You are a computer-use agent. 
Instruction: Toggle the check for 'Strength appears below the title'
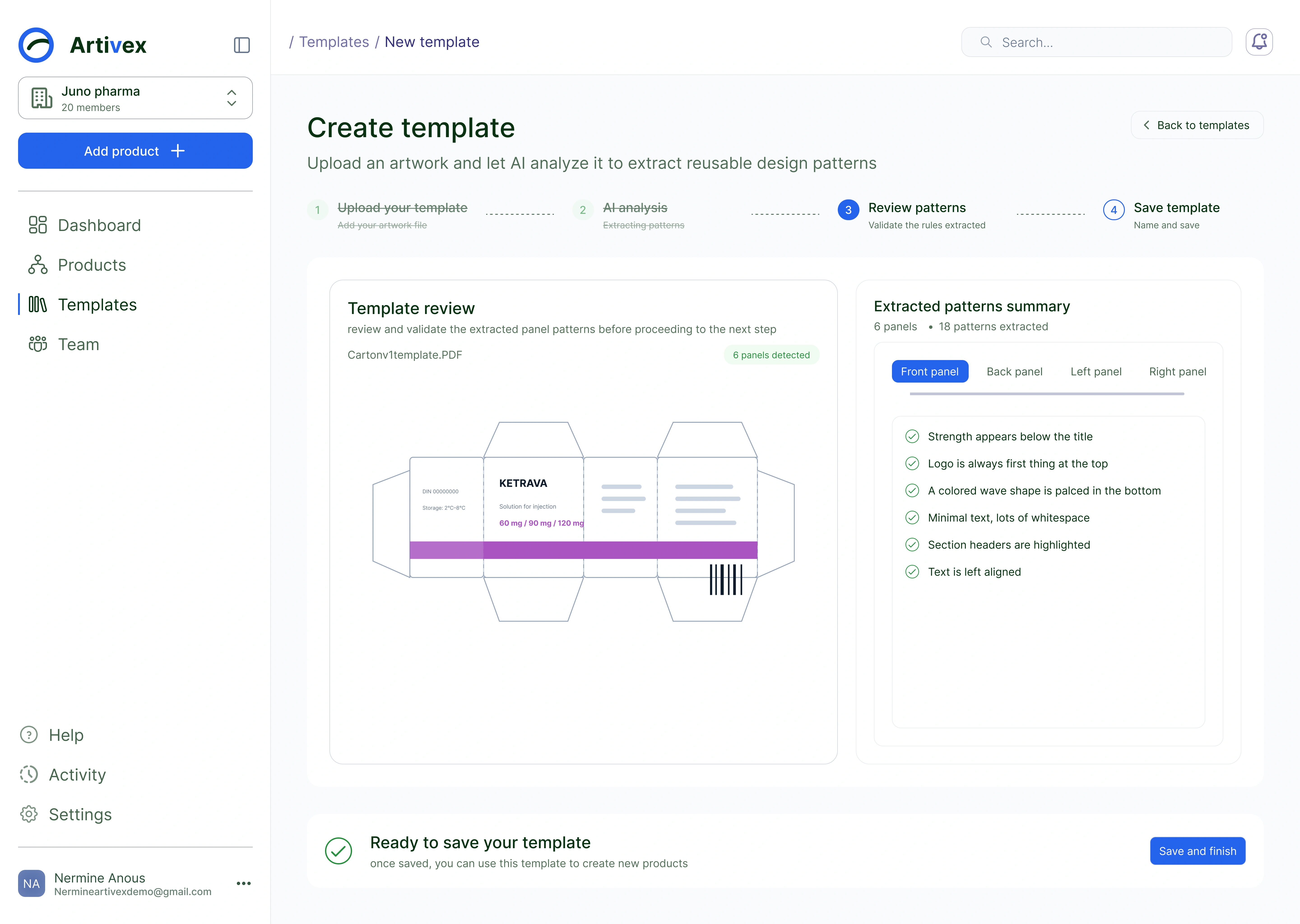[x=912, y=437]
